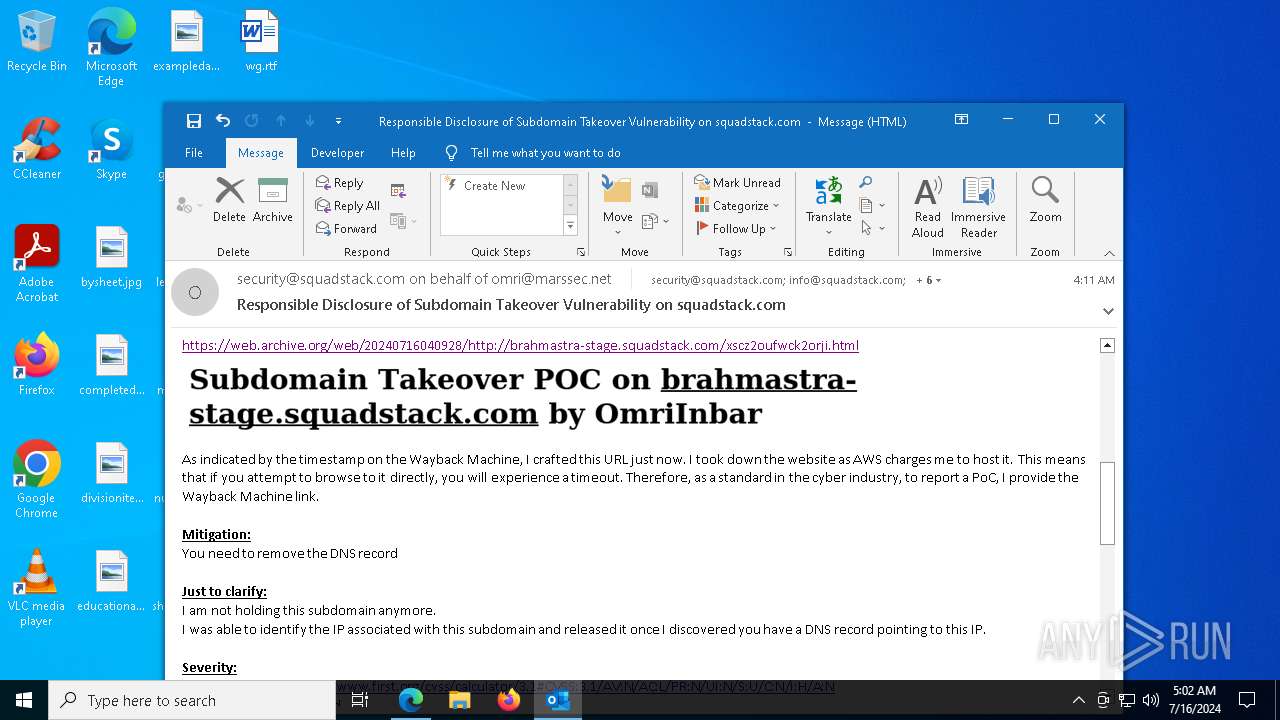Forward this email

[346, 229]
